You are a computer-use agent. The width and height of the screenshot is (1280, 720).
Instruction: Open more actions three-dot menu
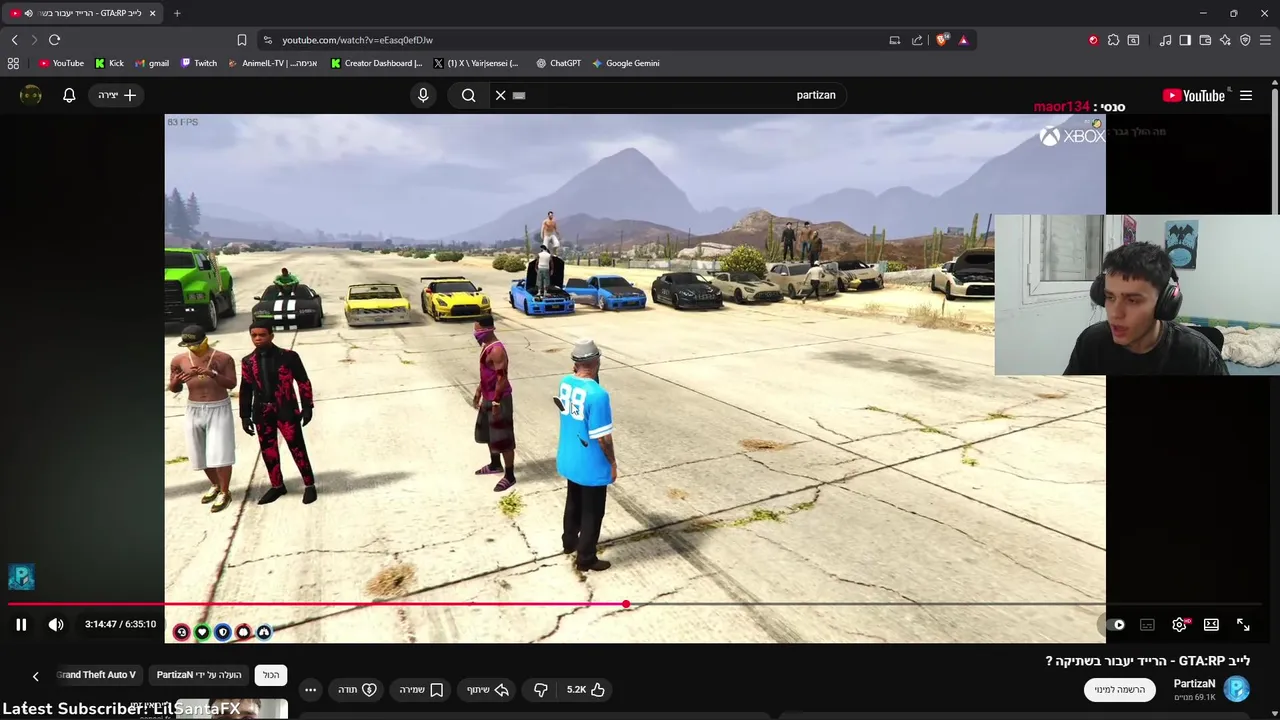(x=310, y=690)
